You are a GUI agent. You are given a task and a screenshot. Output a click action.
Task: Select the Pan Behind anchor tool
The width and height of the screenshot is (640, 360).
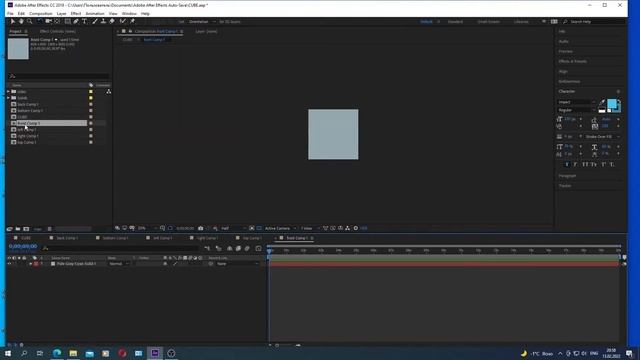58,21
